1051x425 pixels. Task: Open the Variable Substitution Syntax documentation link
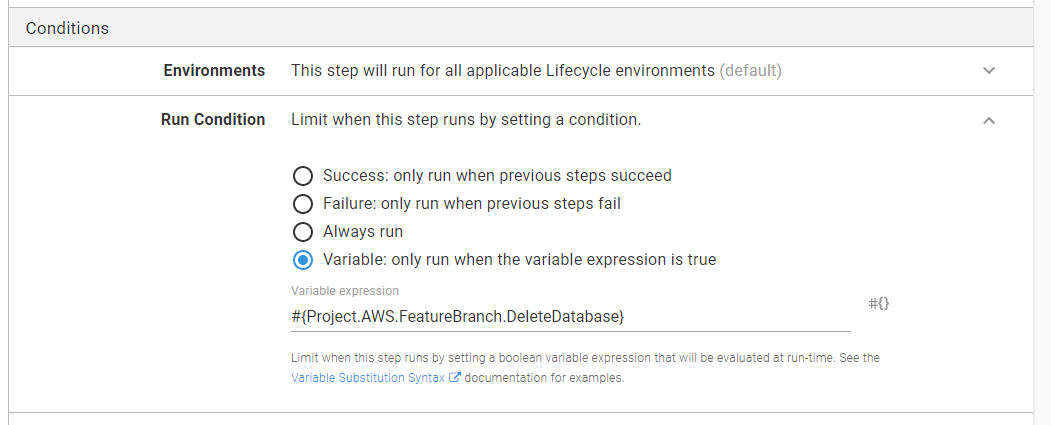point(369,379)
